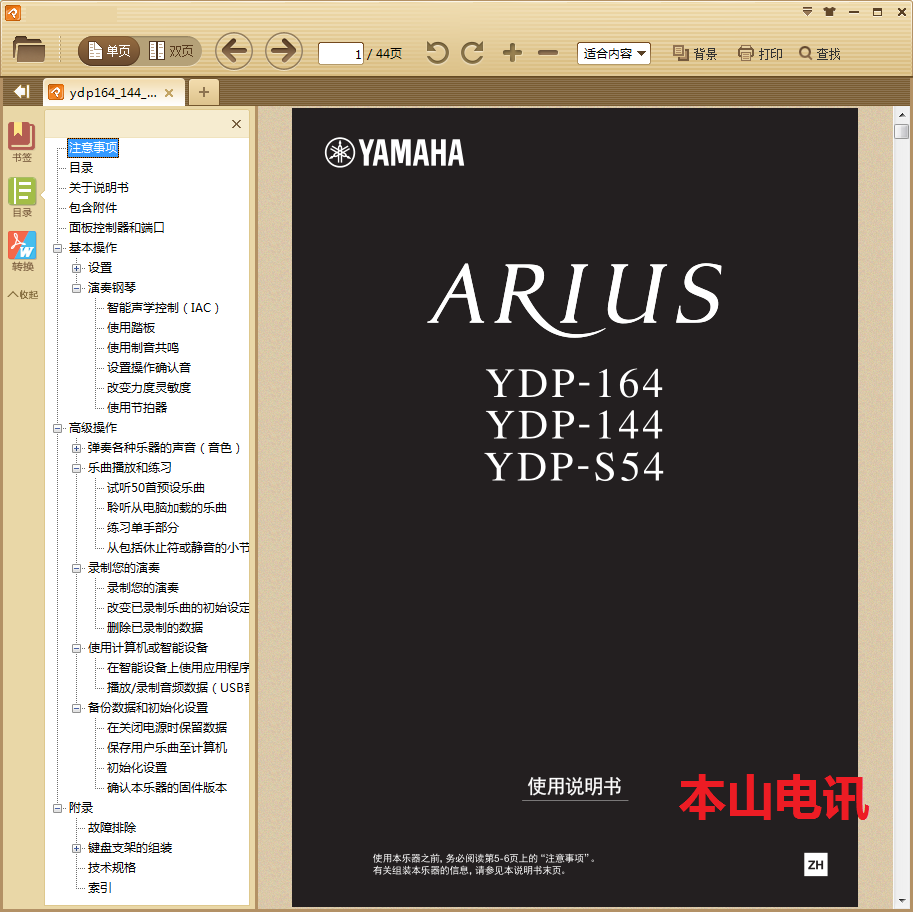Click the open file folder icon

coord(29,49)
